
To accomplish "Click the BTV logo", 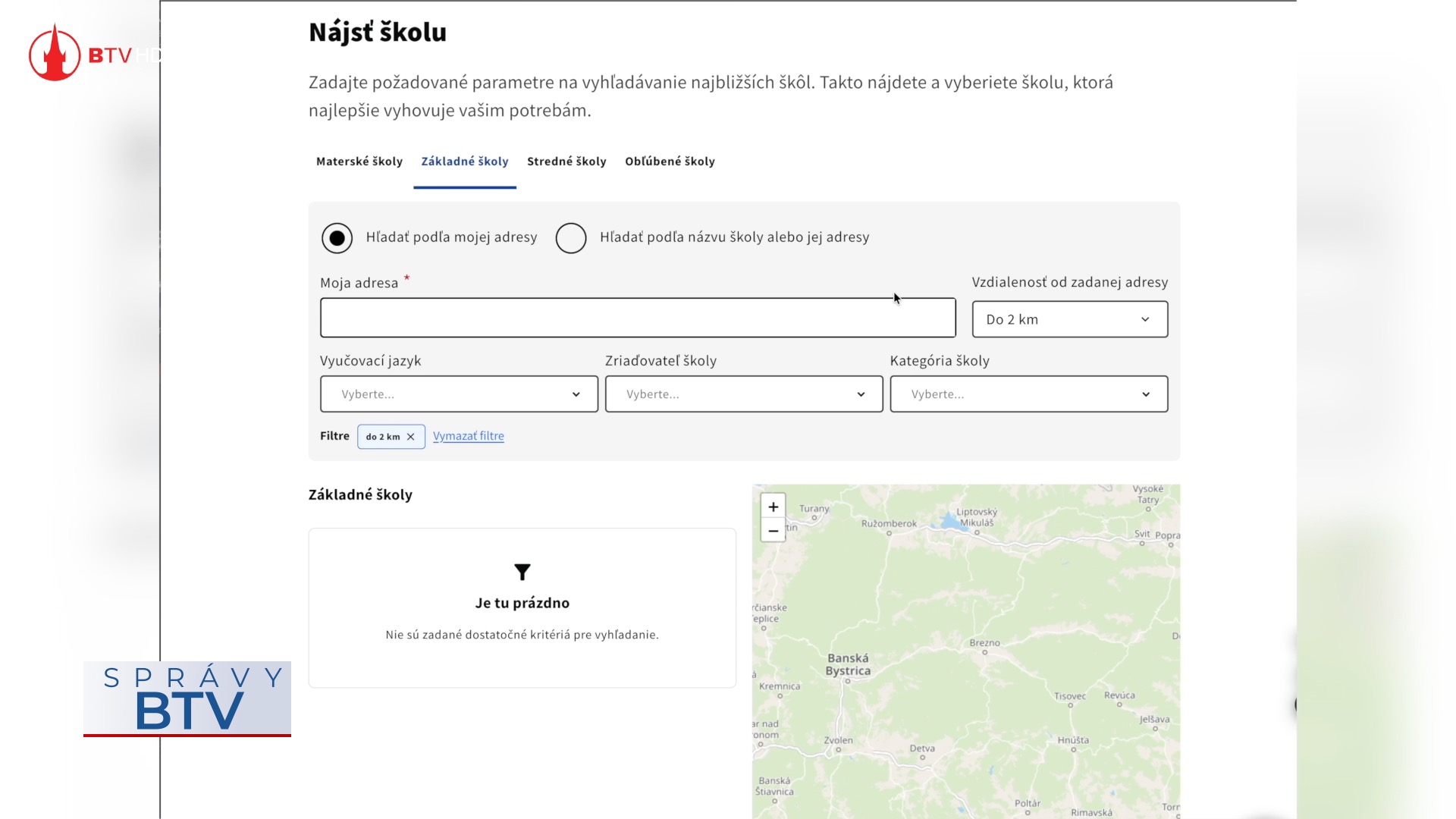I will pos(55,53).
